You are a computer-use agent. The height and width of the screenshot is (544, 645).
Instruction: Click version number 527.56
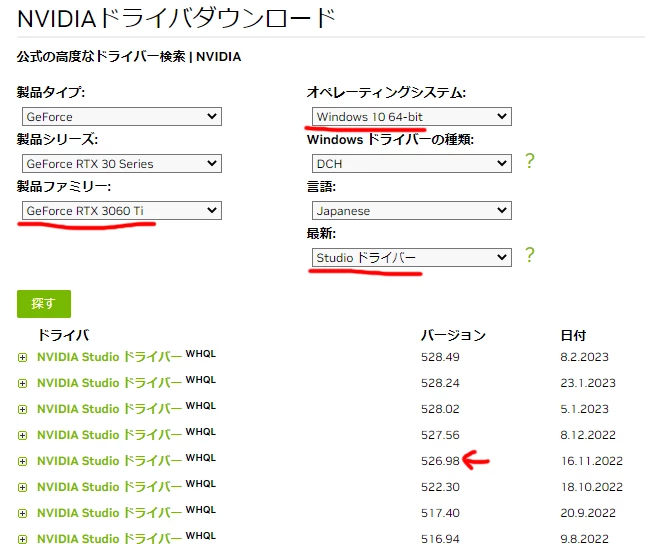click(x=440, y=435)
